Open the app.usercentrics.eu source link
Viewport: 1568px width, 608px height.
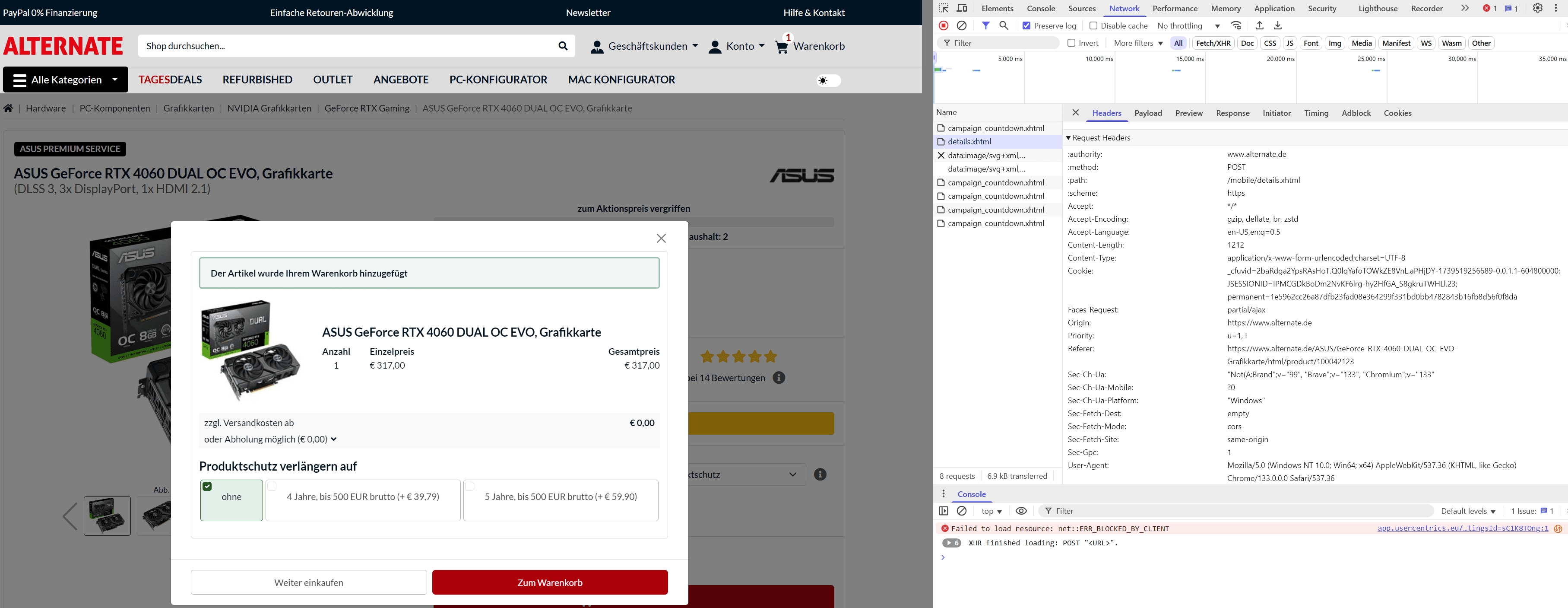pos(1462,528)
